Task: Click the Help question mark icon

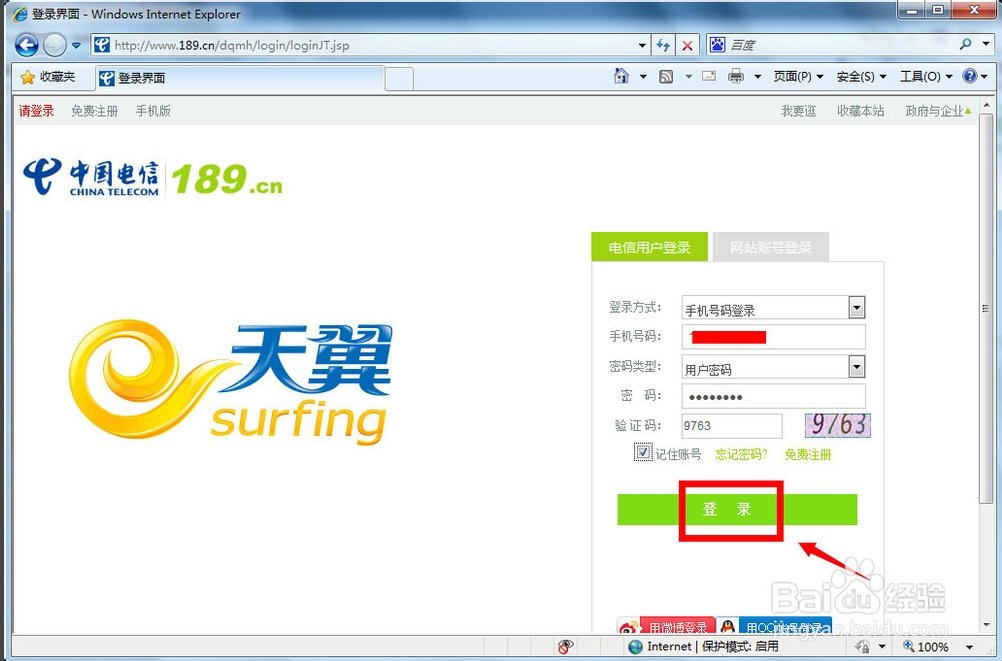Action: click(969, 77)
